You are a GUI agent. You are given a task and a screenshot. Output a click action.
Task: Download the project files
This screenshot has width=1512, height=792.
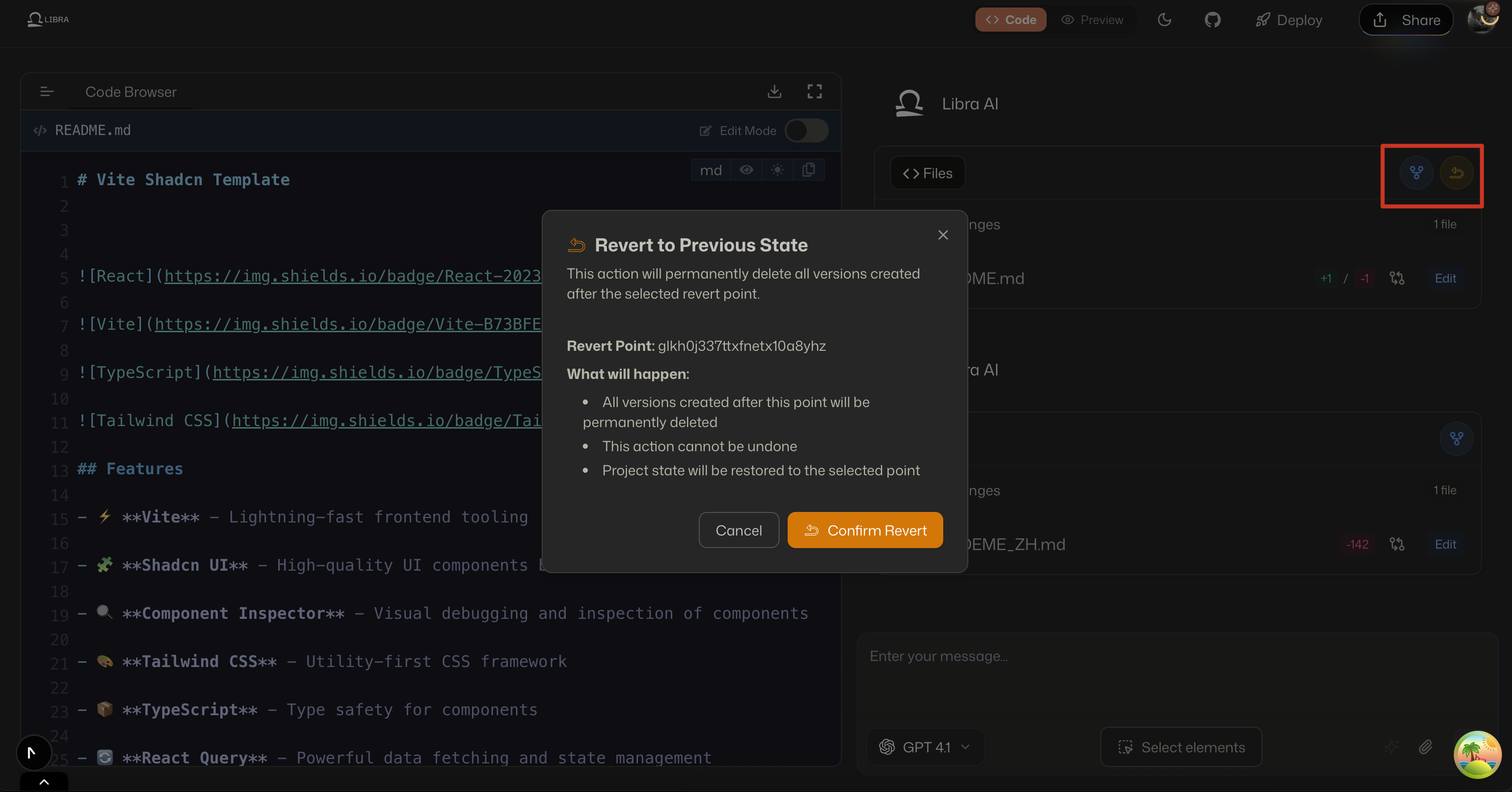tap(774, 91)
